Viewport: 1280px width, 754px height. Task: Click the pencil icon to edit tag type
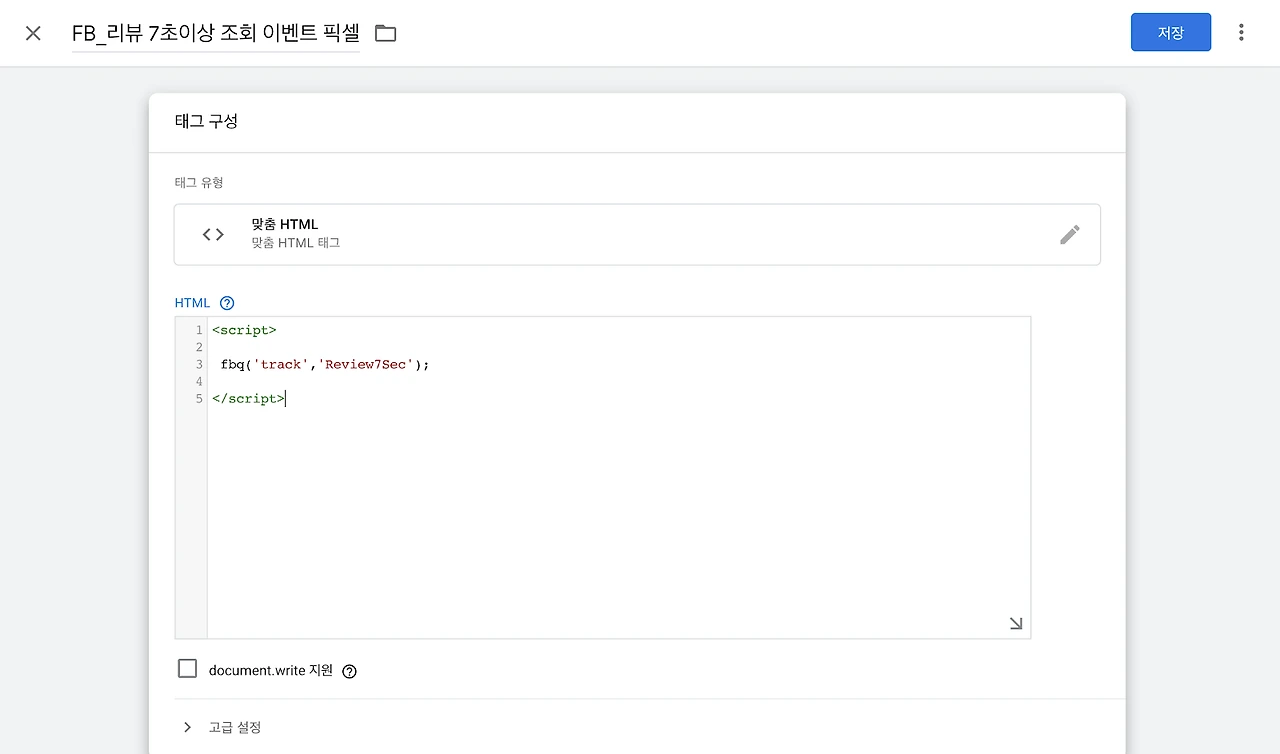(x=1070, y=234)
